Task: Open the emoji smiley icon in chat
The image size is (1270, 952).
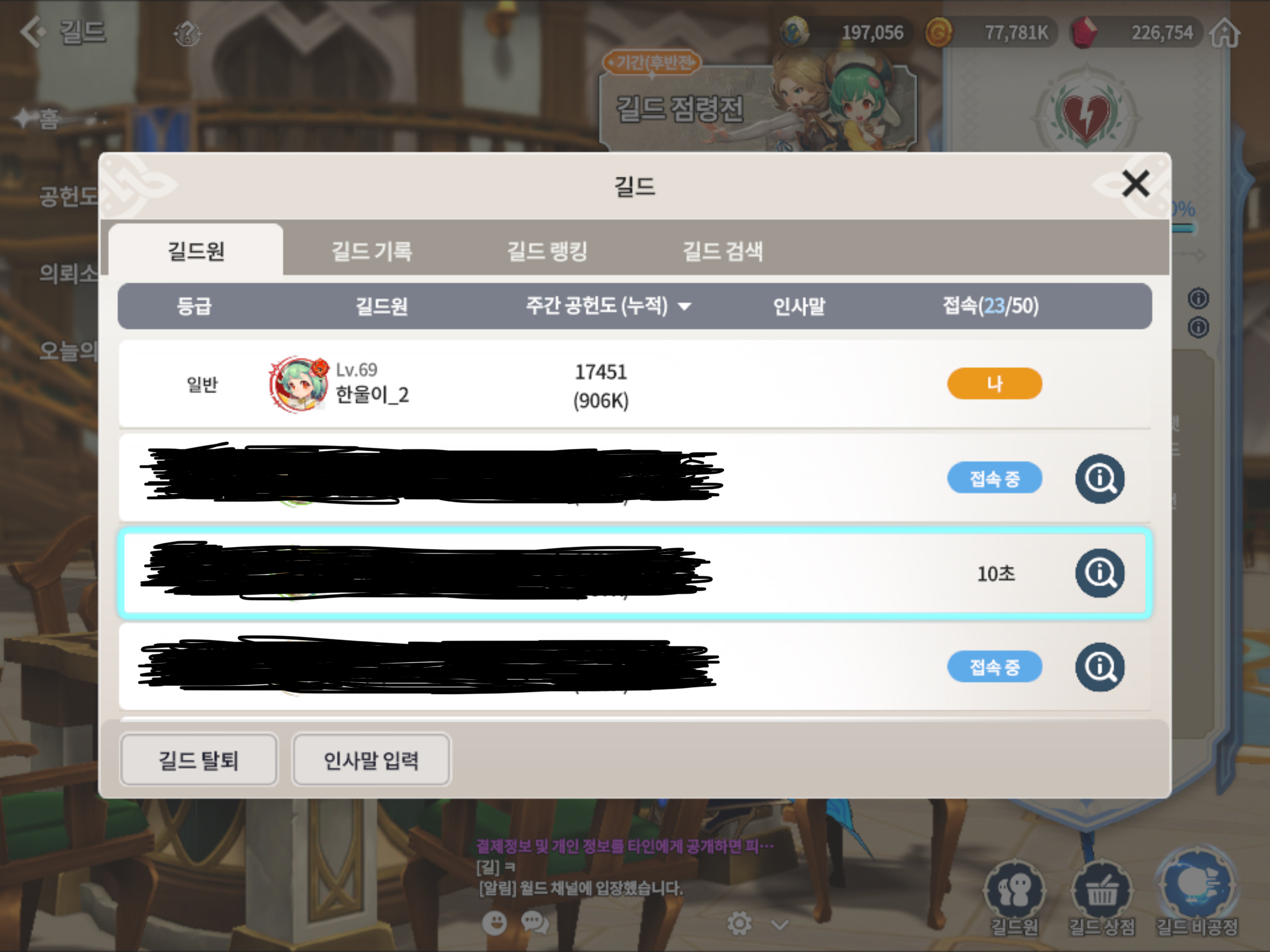Action: [x=494, y=923]
